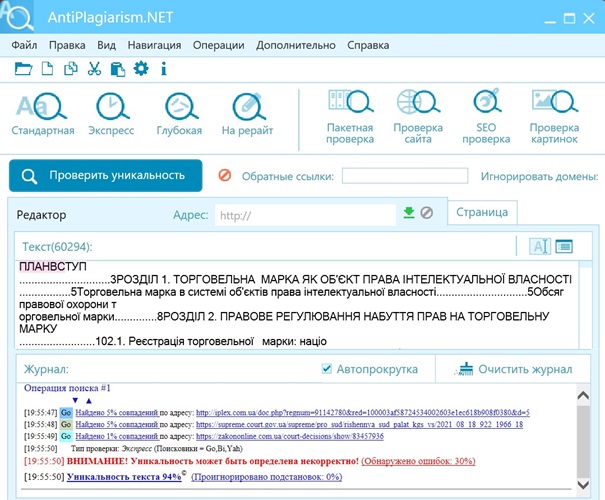Screen dimensions: 605x500
Task: Select the Экспресс check mode
Action: tap(111, 115)
